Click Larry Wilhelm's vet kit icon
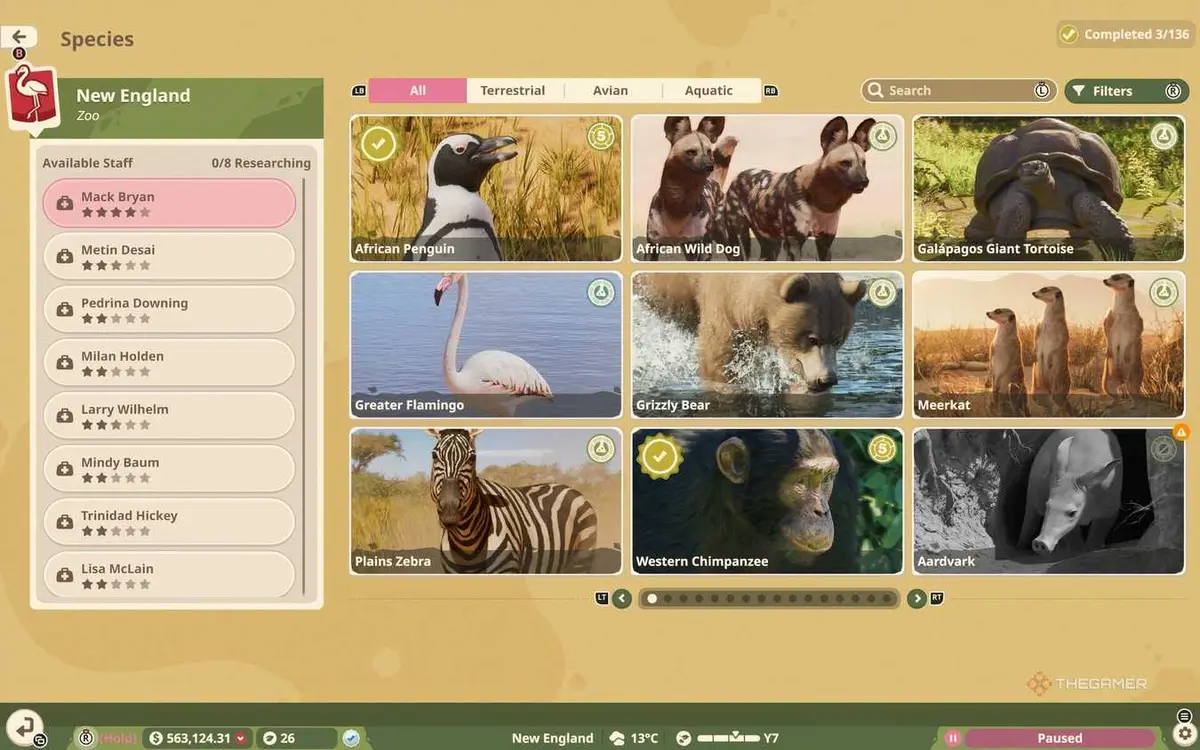 [65, 415]
